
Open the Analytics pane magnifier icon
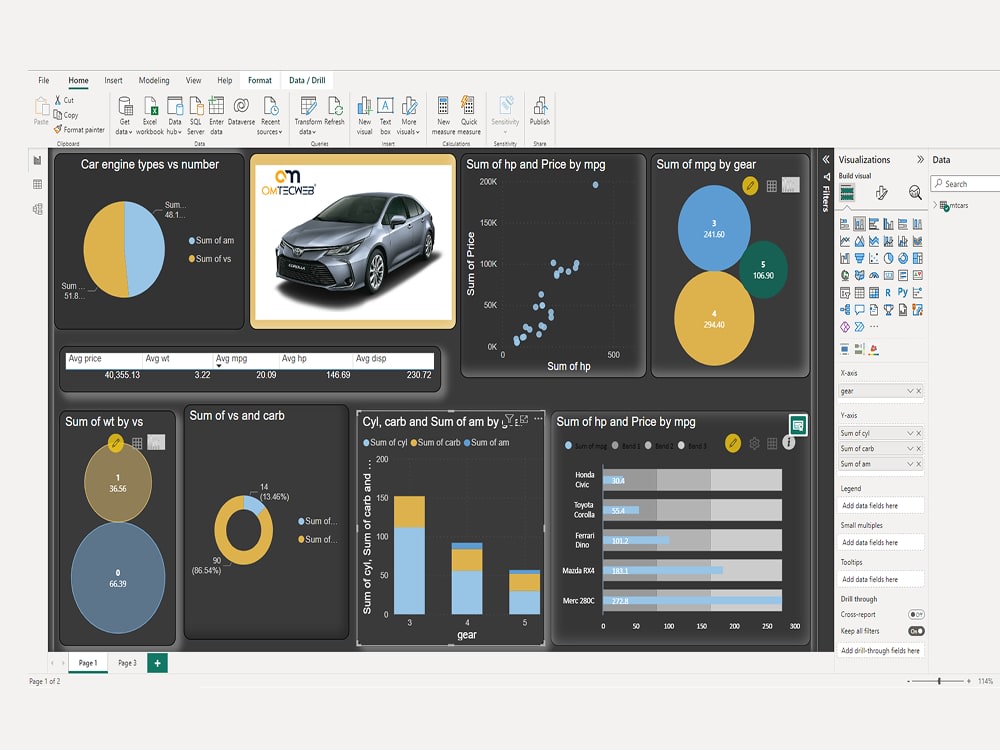[915, 192]
